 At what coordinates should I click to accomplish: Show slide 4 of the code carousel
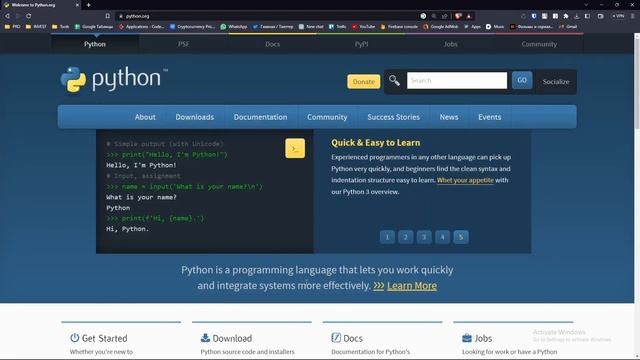[442, 237]
